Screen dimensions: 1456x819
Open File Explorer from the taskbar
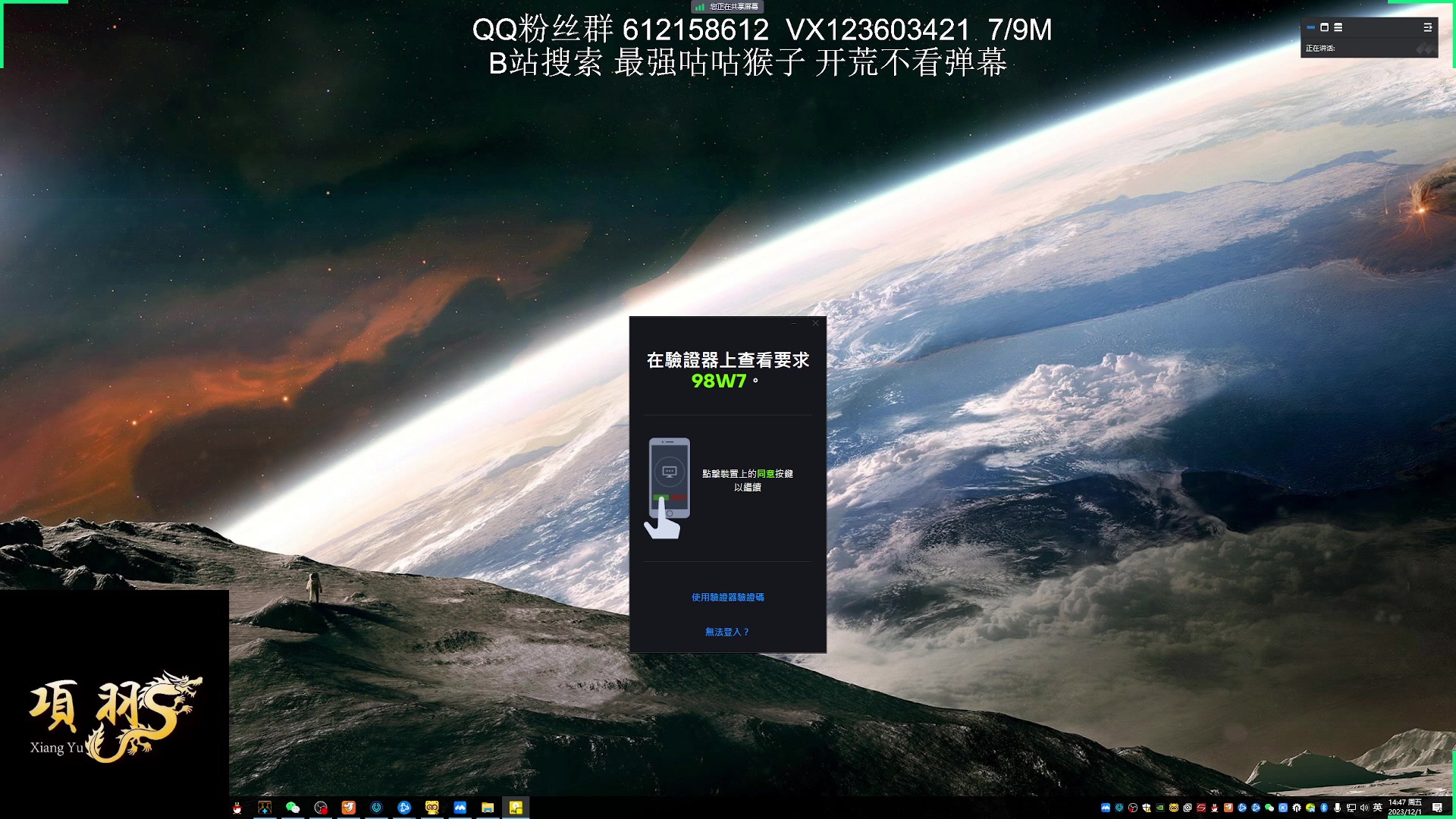click(488, 808)
